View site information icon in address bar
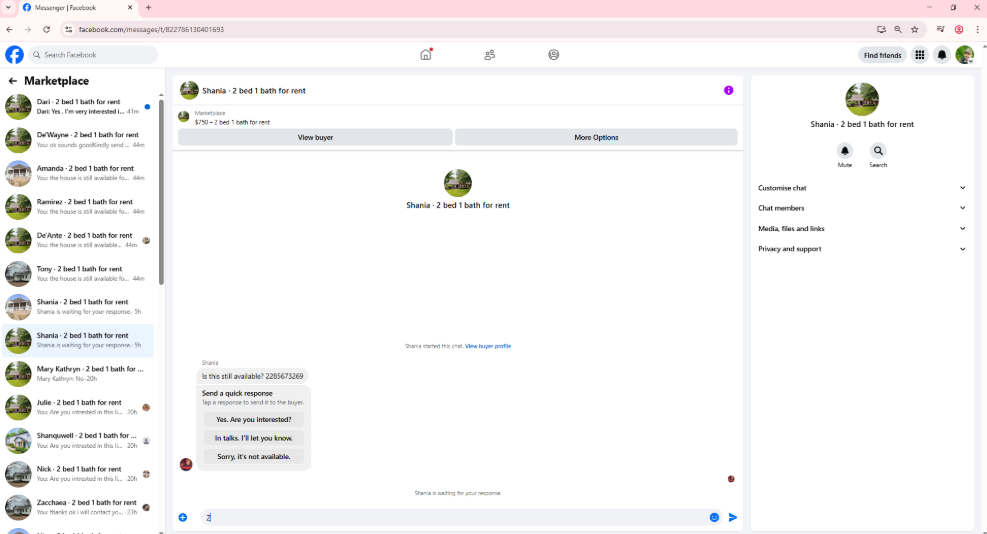The height and width of the screenshot is (534, 987). pos(69,30)
